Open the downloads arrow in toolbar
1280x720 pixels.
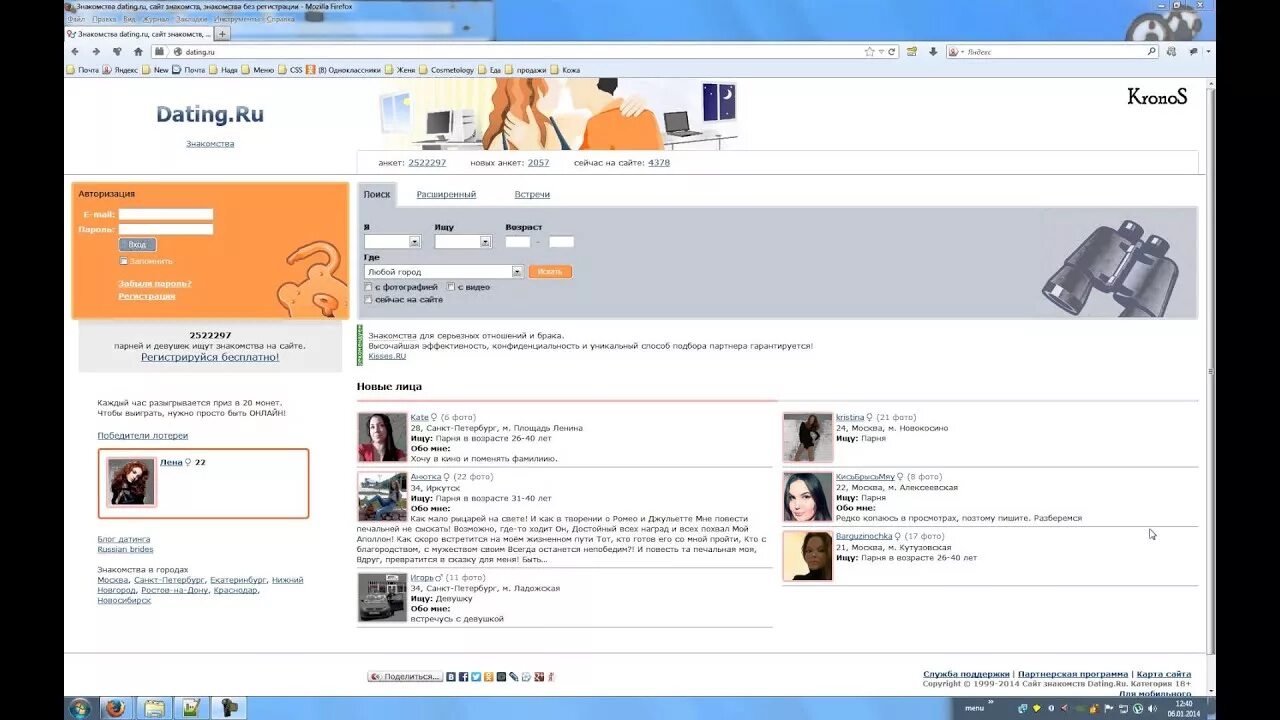pyautogui.click(x=933, y=51)
